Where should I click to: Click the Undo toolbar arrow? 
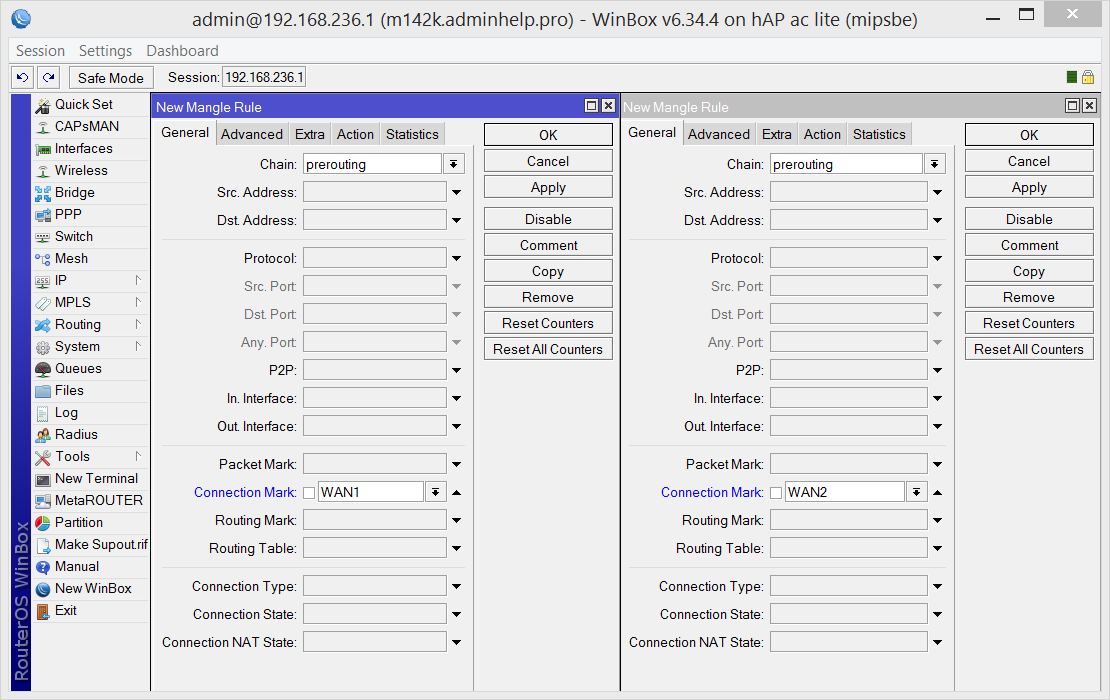tap(23, 77)
